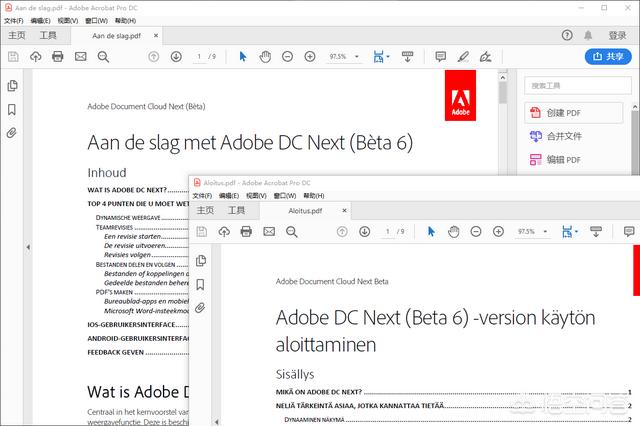This screenshot has height=426, width=640.
Task: Go to previous page in Aloitus window
Action: click(x=342, y=232)
